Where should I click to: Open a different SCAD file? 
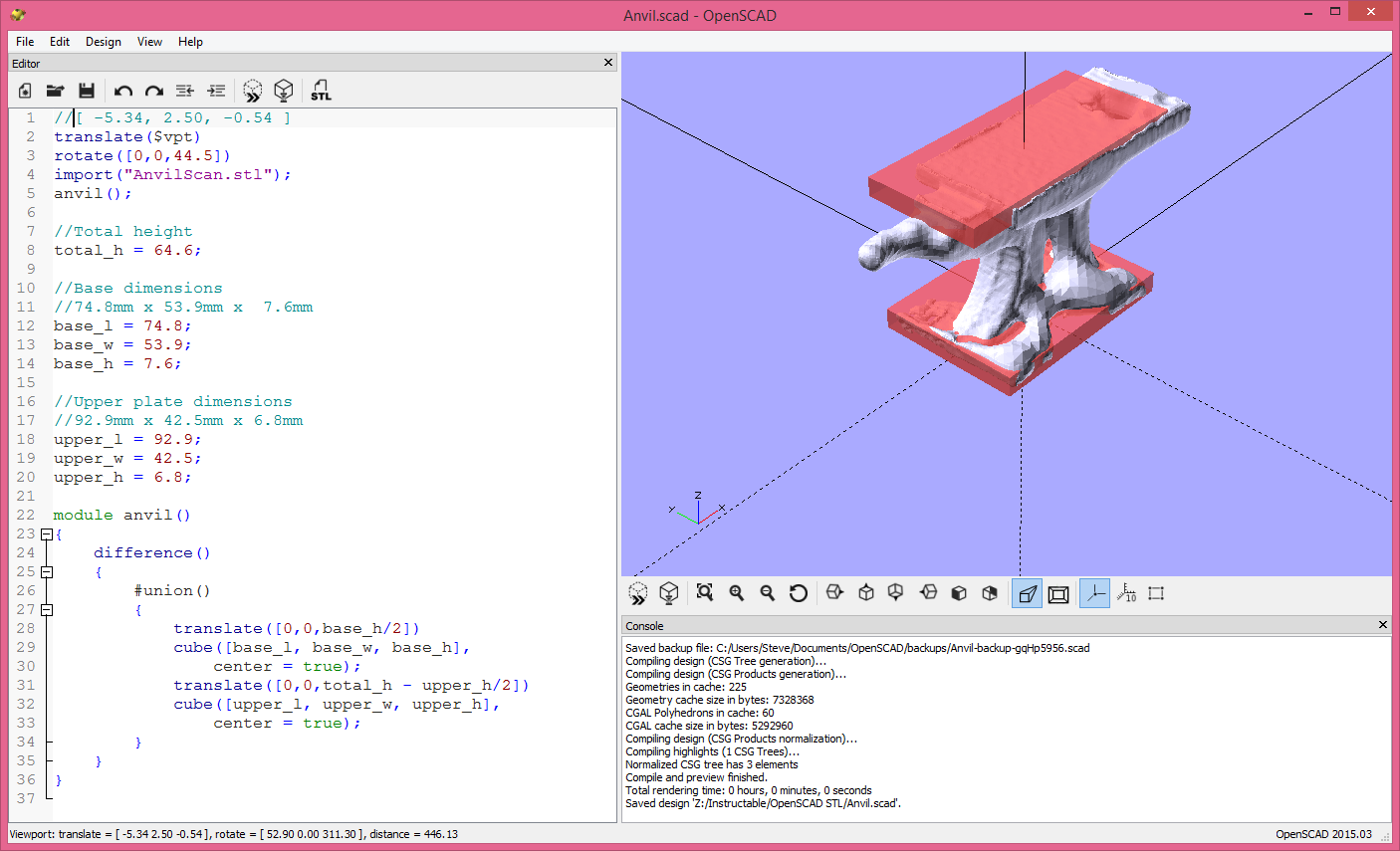pyautogui.click(x=55, y=91)
